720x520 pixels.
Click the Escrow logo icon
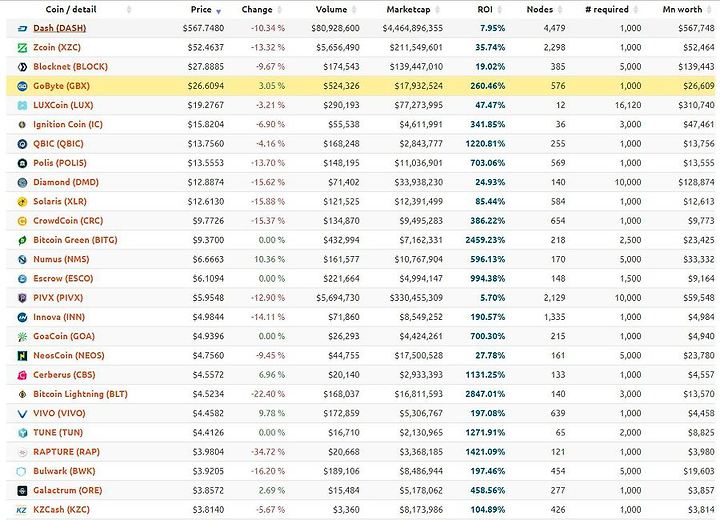[22, 279]
